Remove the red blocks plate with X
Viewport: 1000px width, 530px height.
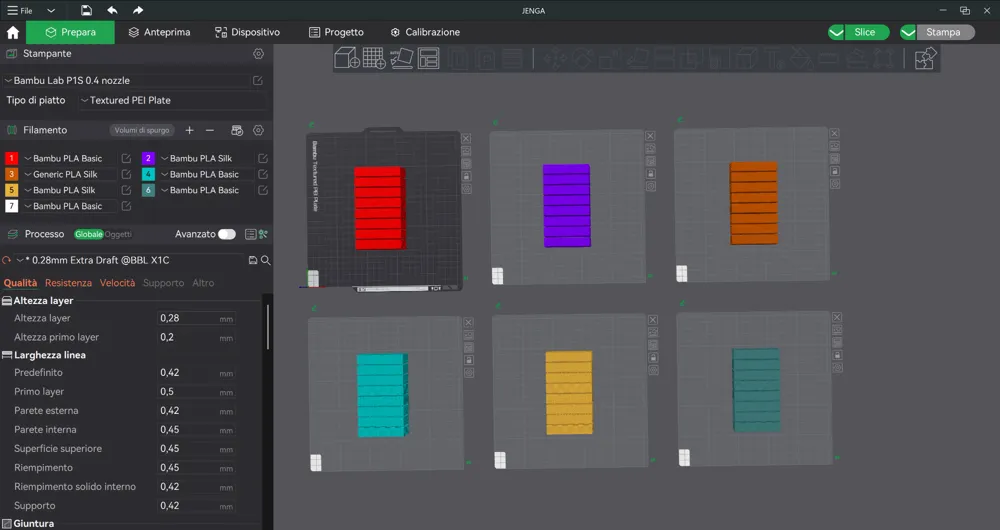(x=466, y=138)
